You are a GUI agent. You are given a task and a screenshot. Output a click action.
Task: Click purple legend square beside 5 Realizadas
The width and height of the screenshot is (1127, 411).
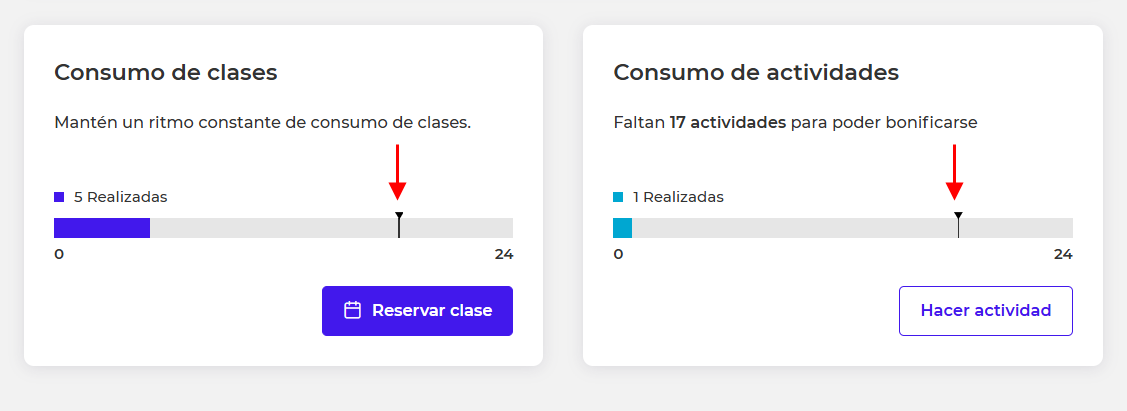click(59, 197)
